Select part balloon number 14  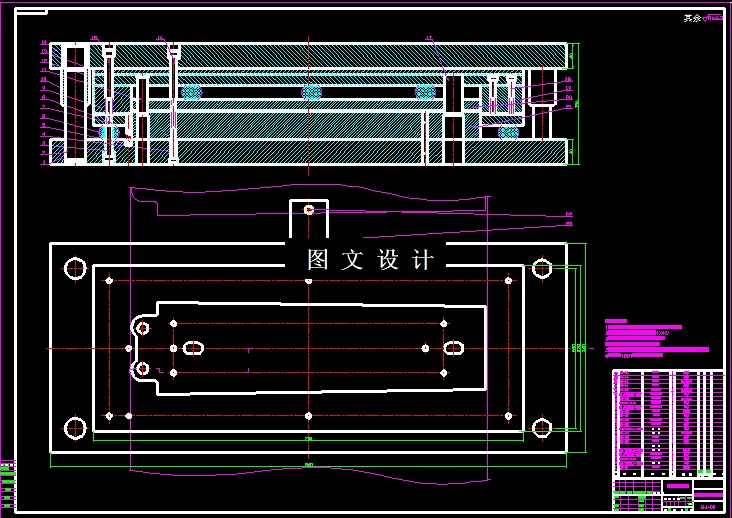(x=44, y=42)
